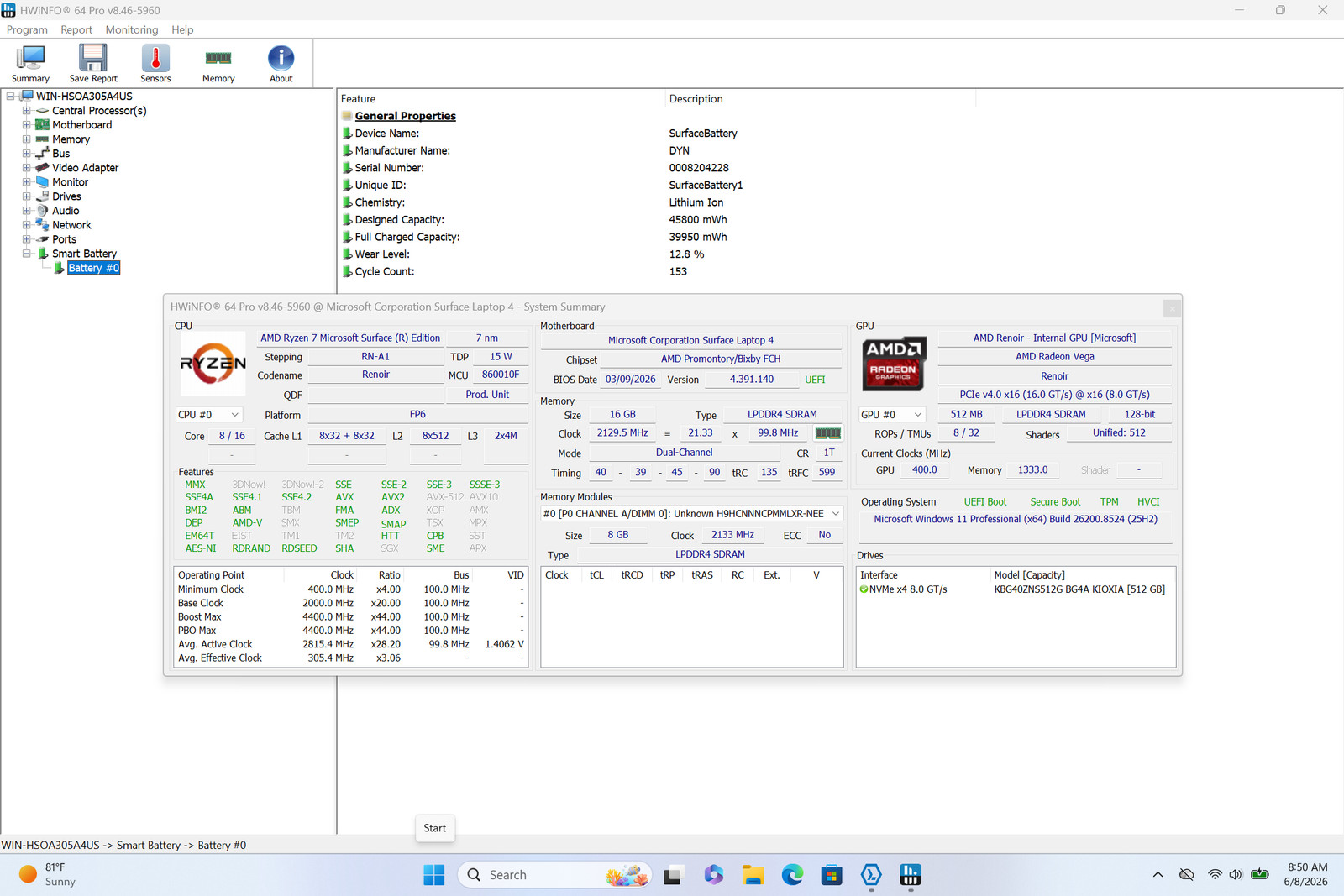Screen dimensions: 1344x896
Task: Click the HWiNFO taskbar icon
Action: (x=911, y=875)
